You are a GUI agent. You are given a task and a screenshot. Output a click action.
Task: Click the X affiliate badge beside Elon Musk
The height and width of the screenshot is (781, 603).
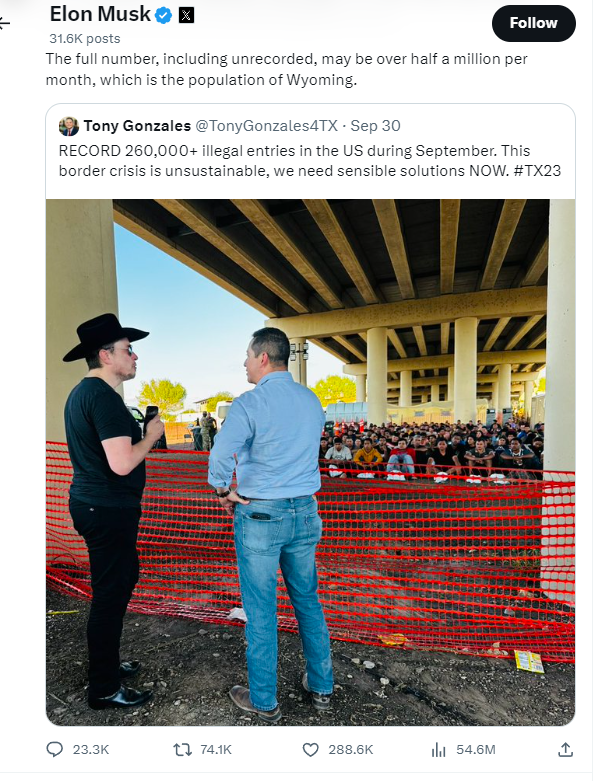point(186,15)
